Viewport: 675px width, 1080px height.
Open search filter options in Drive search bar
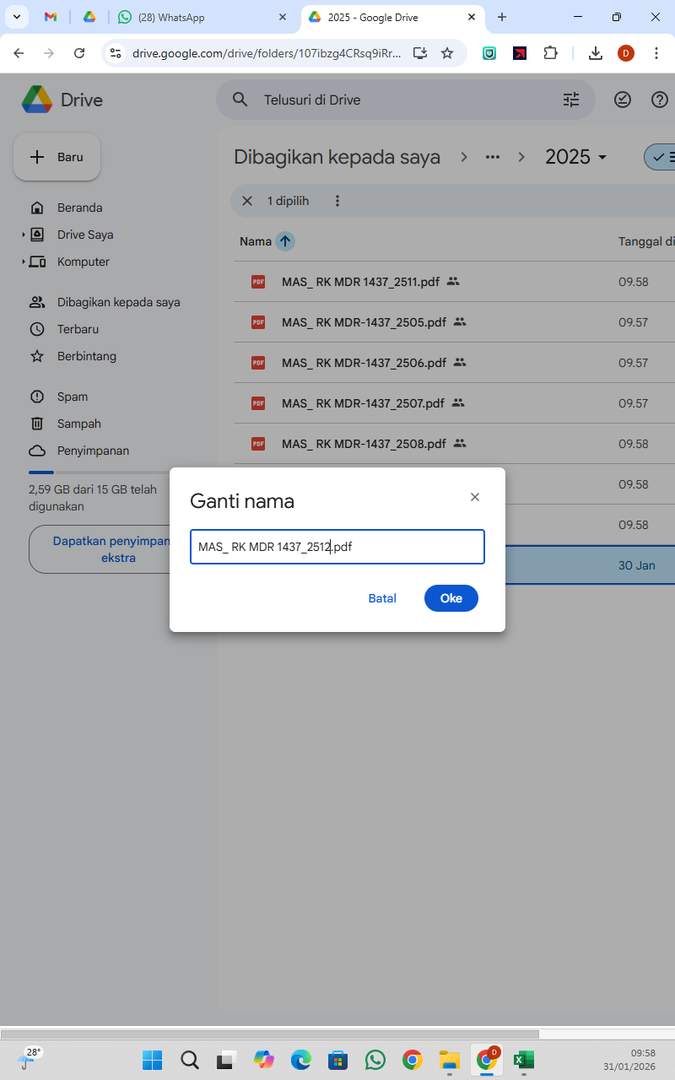(571, 100)
